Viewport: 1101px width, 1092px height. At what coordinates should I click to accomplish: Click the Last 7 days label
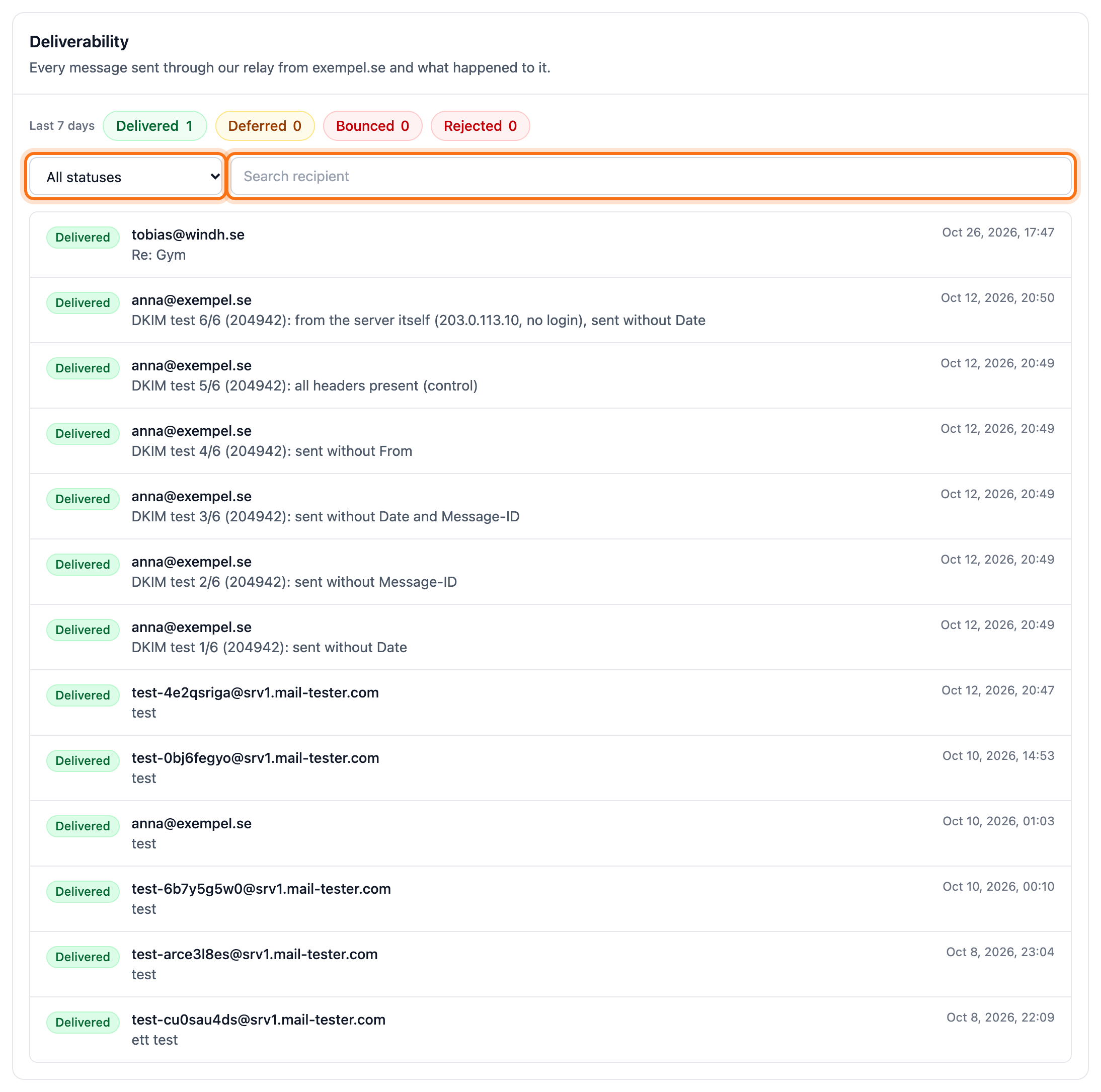(62, 125)
